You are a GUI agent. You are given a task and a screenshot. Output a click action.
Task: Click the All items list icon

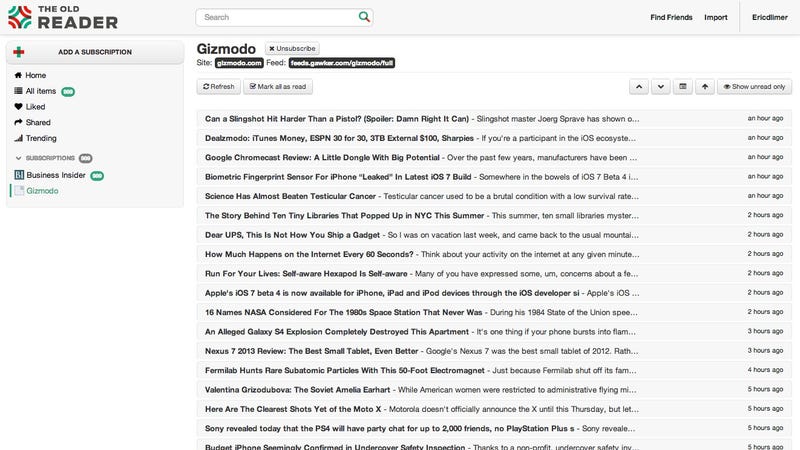18,91
